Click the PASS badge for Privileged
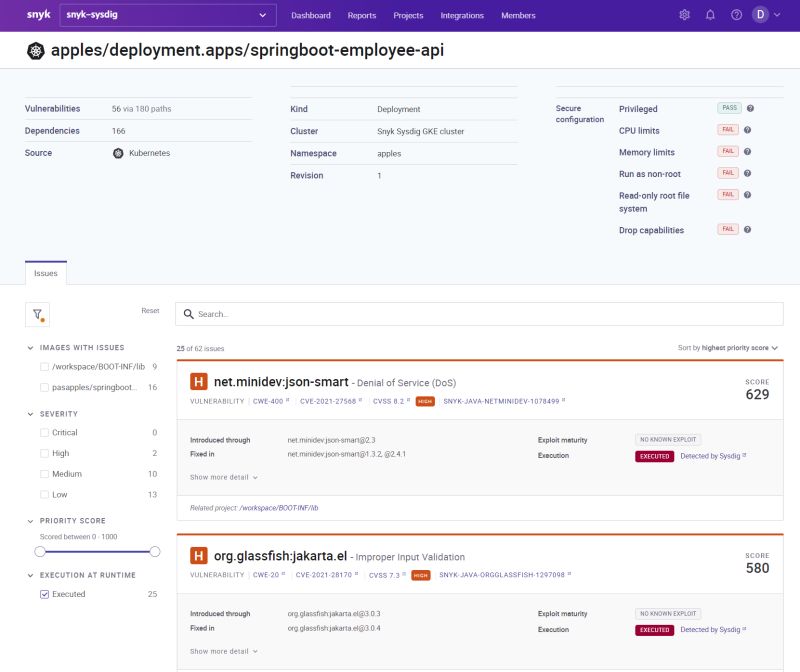Image resolution: width=800 pixels, height=672 pixels. (x=729, y=108)
